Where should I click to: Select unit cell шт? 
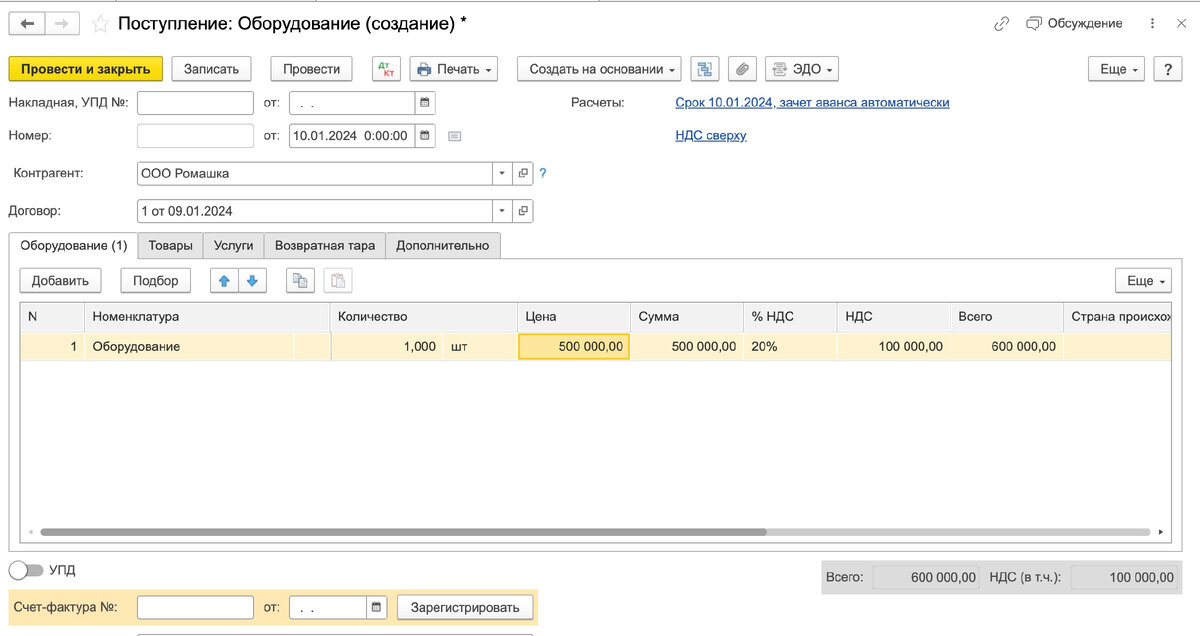click(480, 347)
